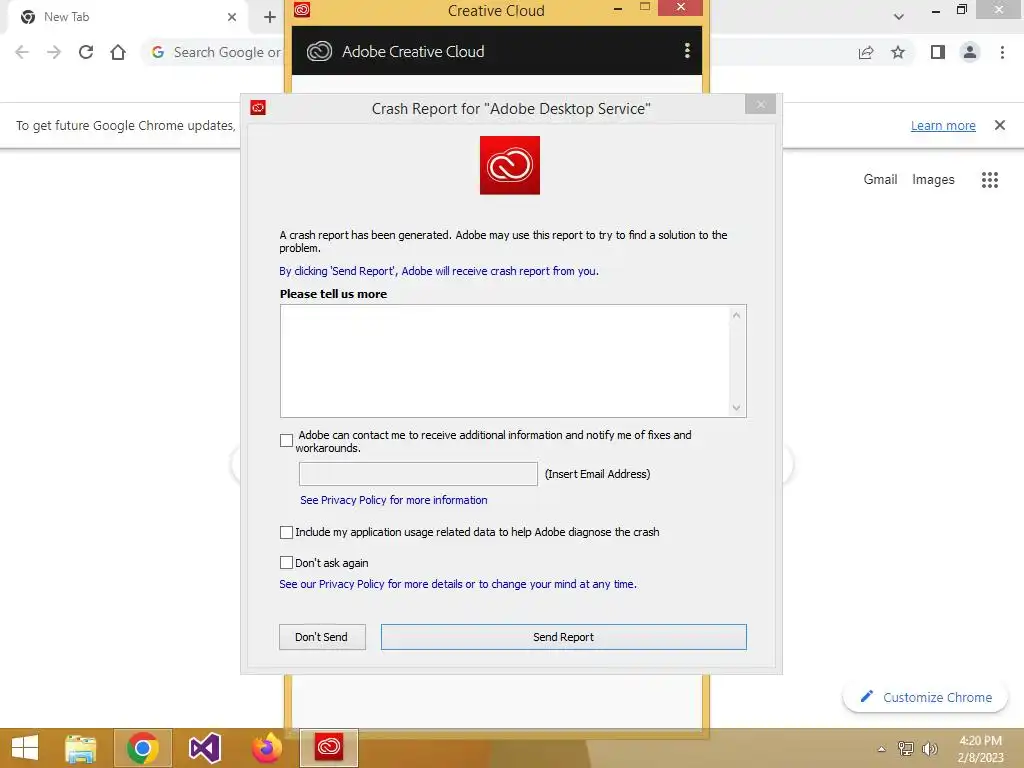Share this page icon in Chrome
The image size is (1024, 768).
tap(866, 52)
